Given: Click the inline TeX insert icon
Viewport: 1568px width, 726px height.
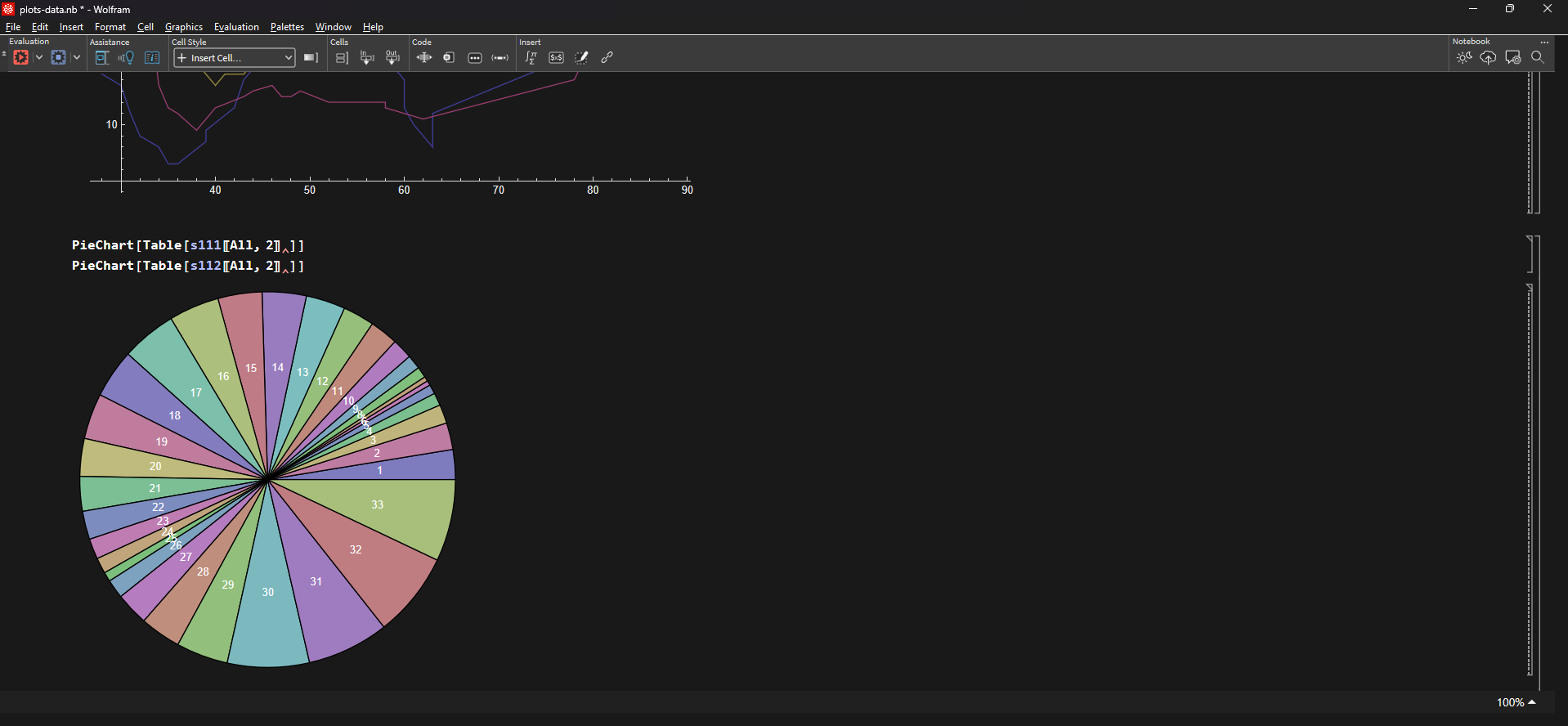Looking at the screenshot, I should [x=556, y=58].
